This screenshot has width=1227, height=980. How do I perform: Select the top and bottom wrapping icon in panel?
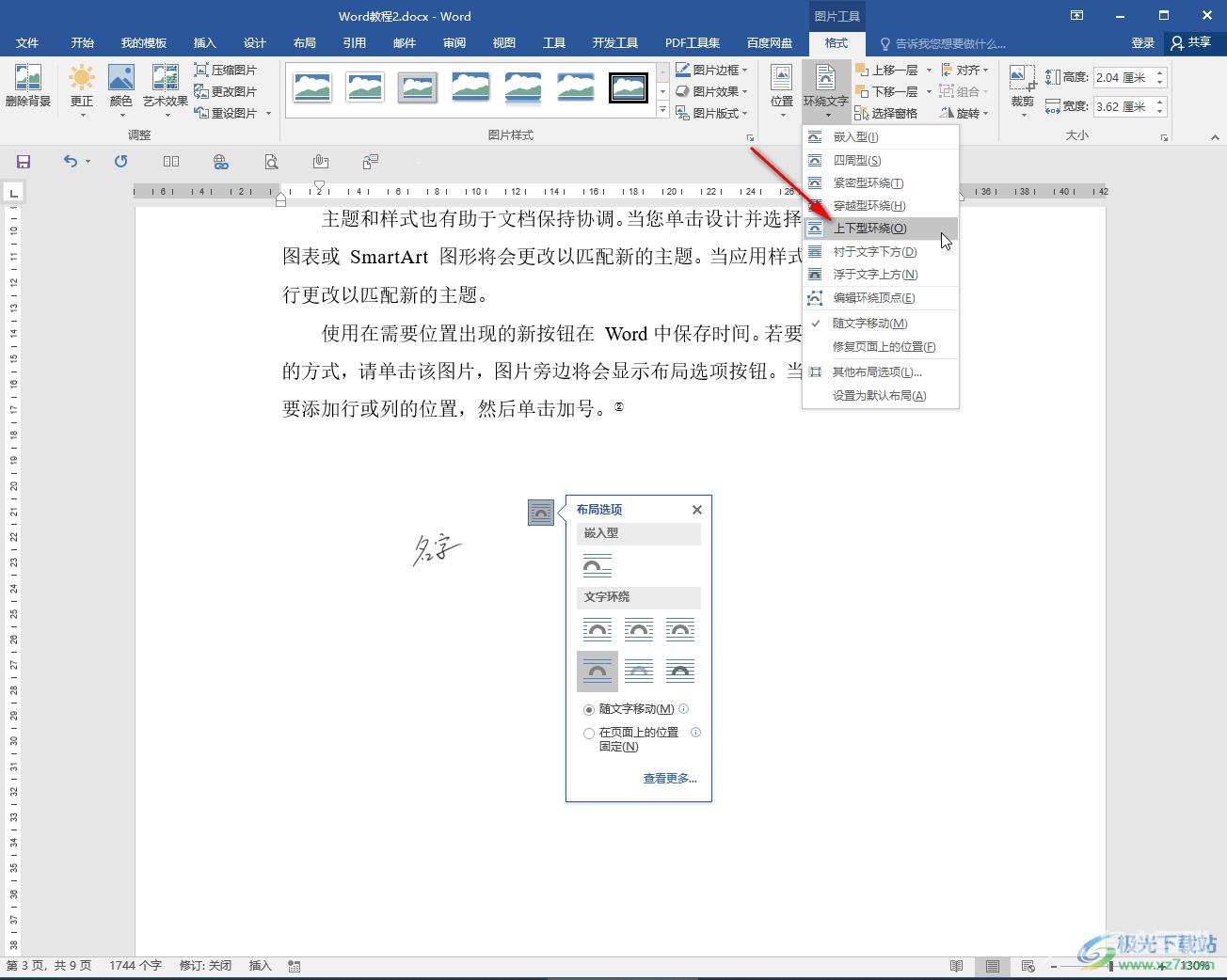pyautogui.click(x=598, y=671)
